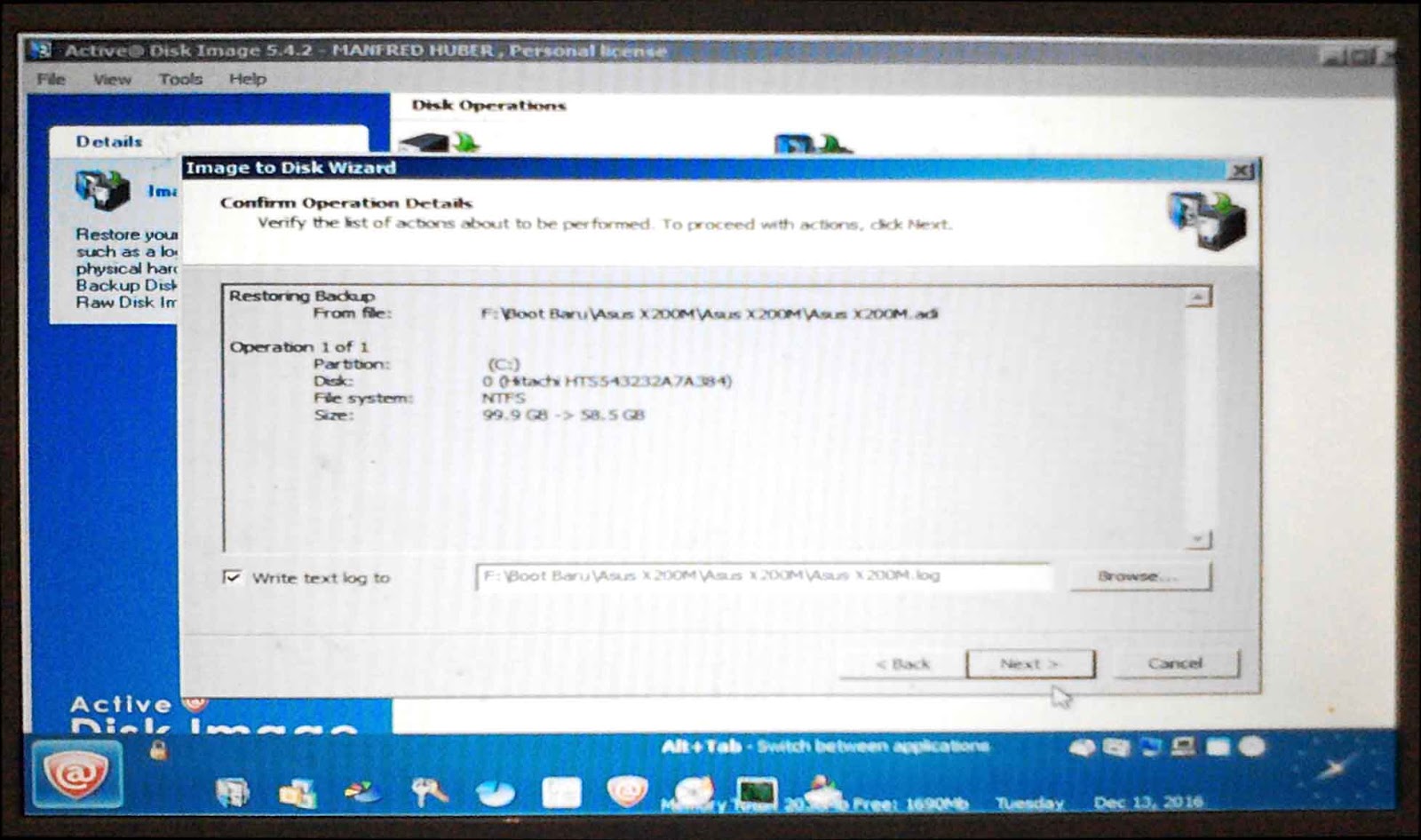The width and height of the screenshot is (1421, 840).
Task: Cancel the Image to Disk Wizard
Action: [x=1175, y=662]
